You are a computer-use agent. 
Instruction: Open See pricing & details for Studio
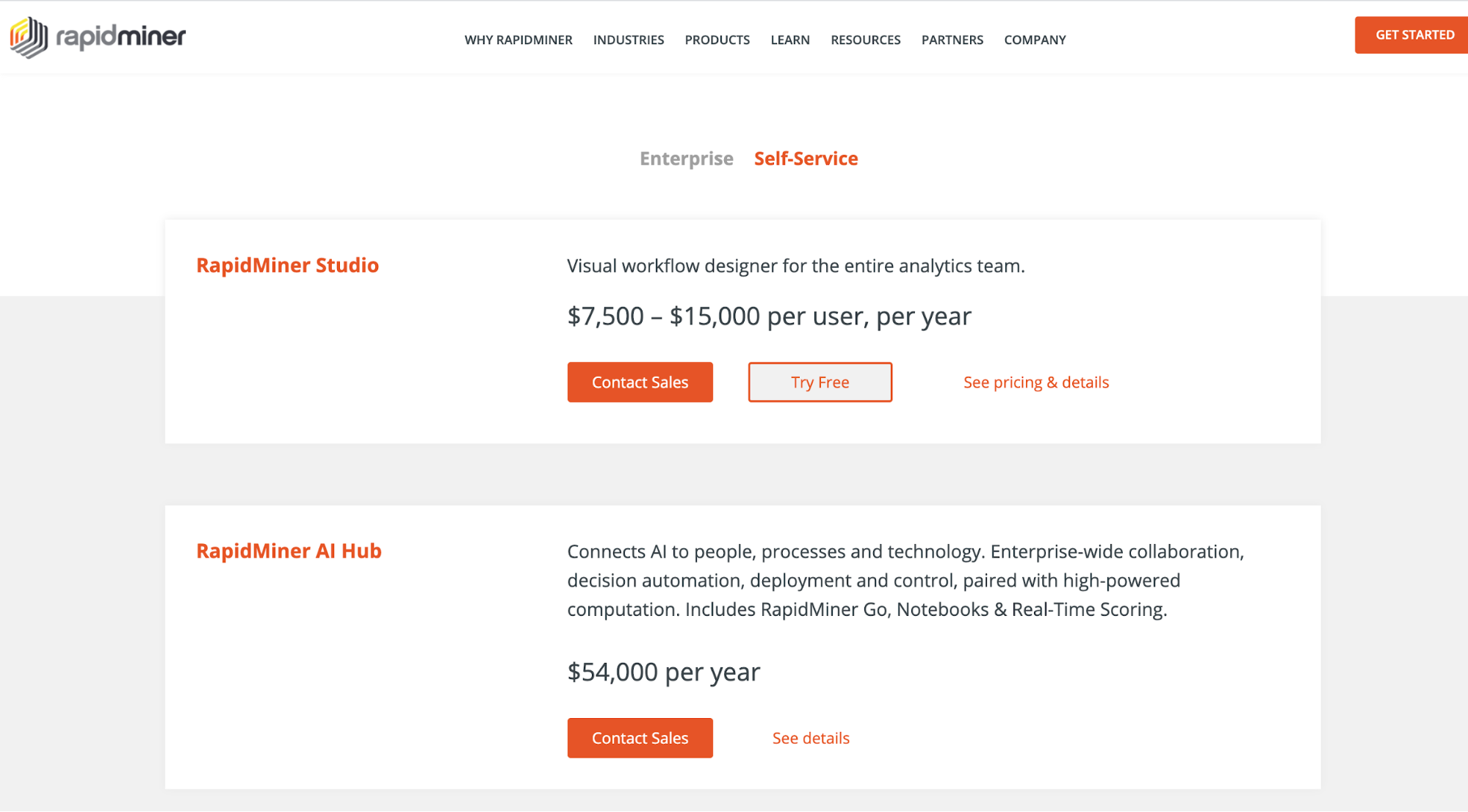(x=1035, y=382)
